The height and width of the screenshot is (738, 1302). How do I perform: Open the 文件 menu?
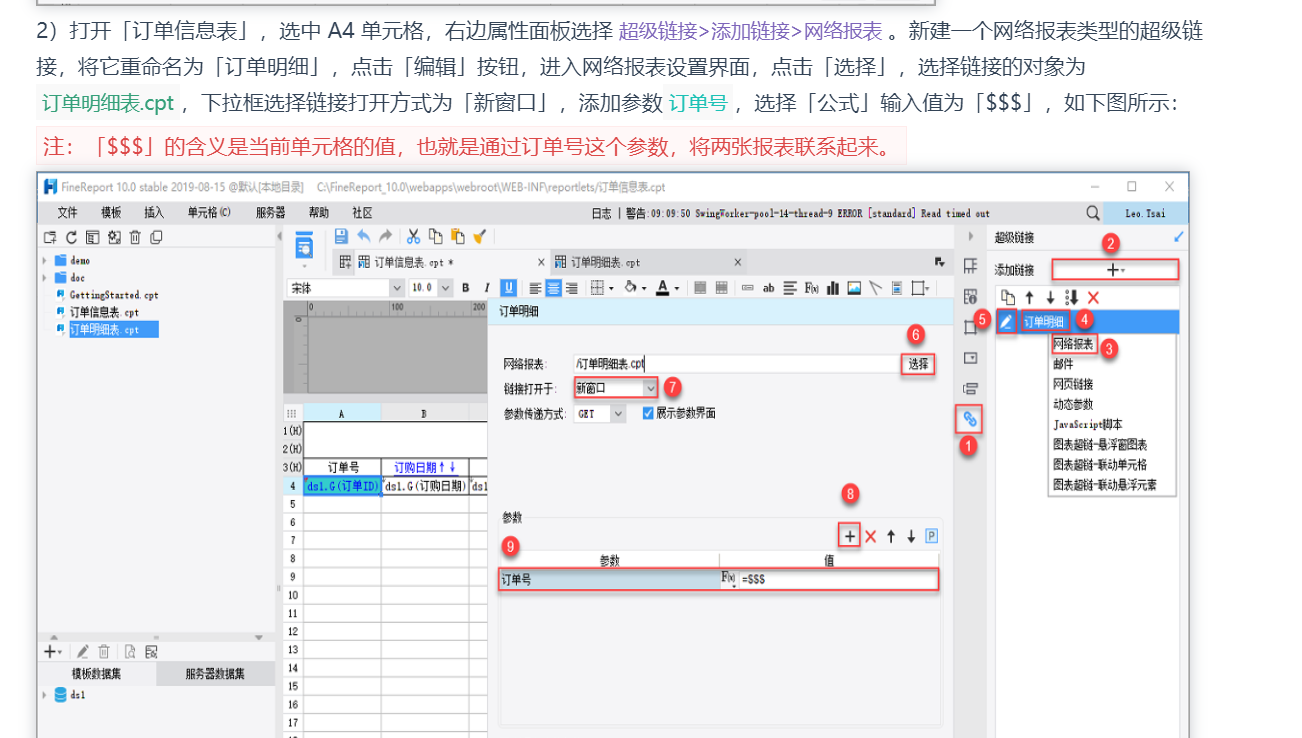click(x=67, y=213)
